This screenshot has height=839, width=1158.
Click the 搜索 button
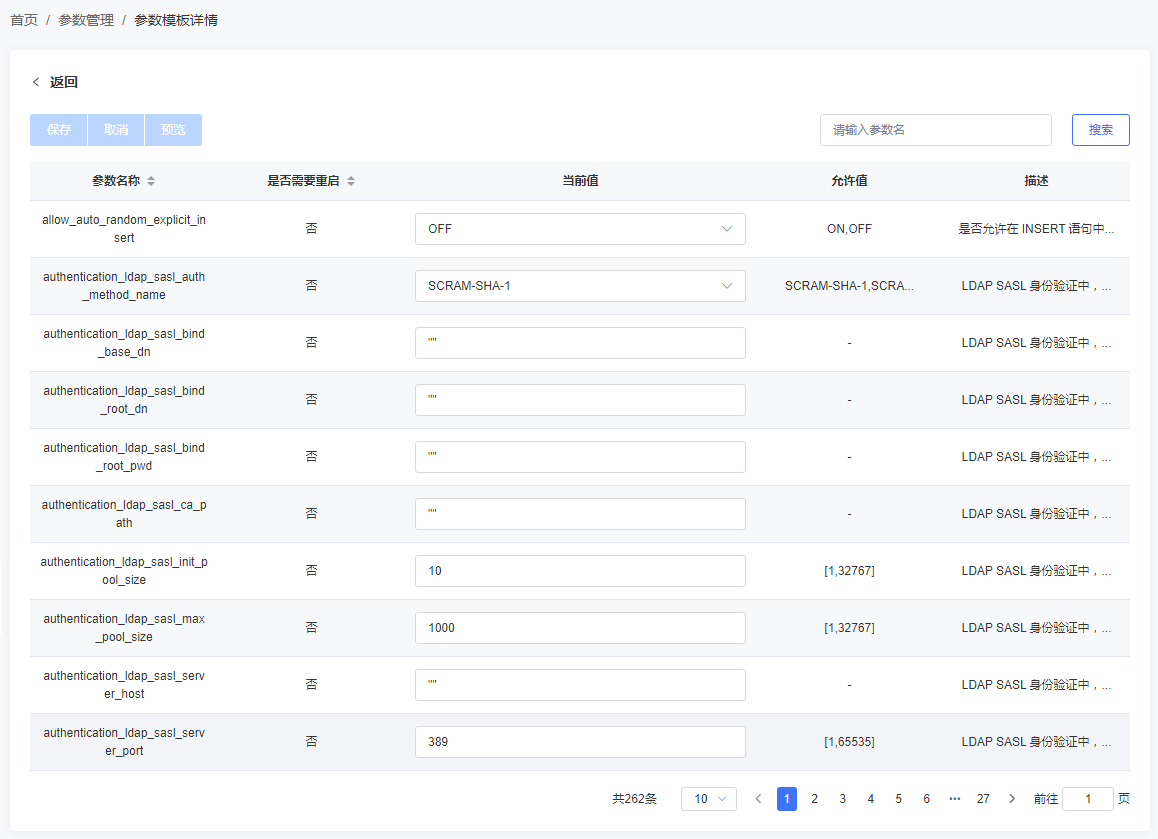point(1100,130)
